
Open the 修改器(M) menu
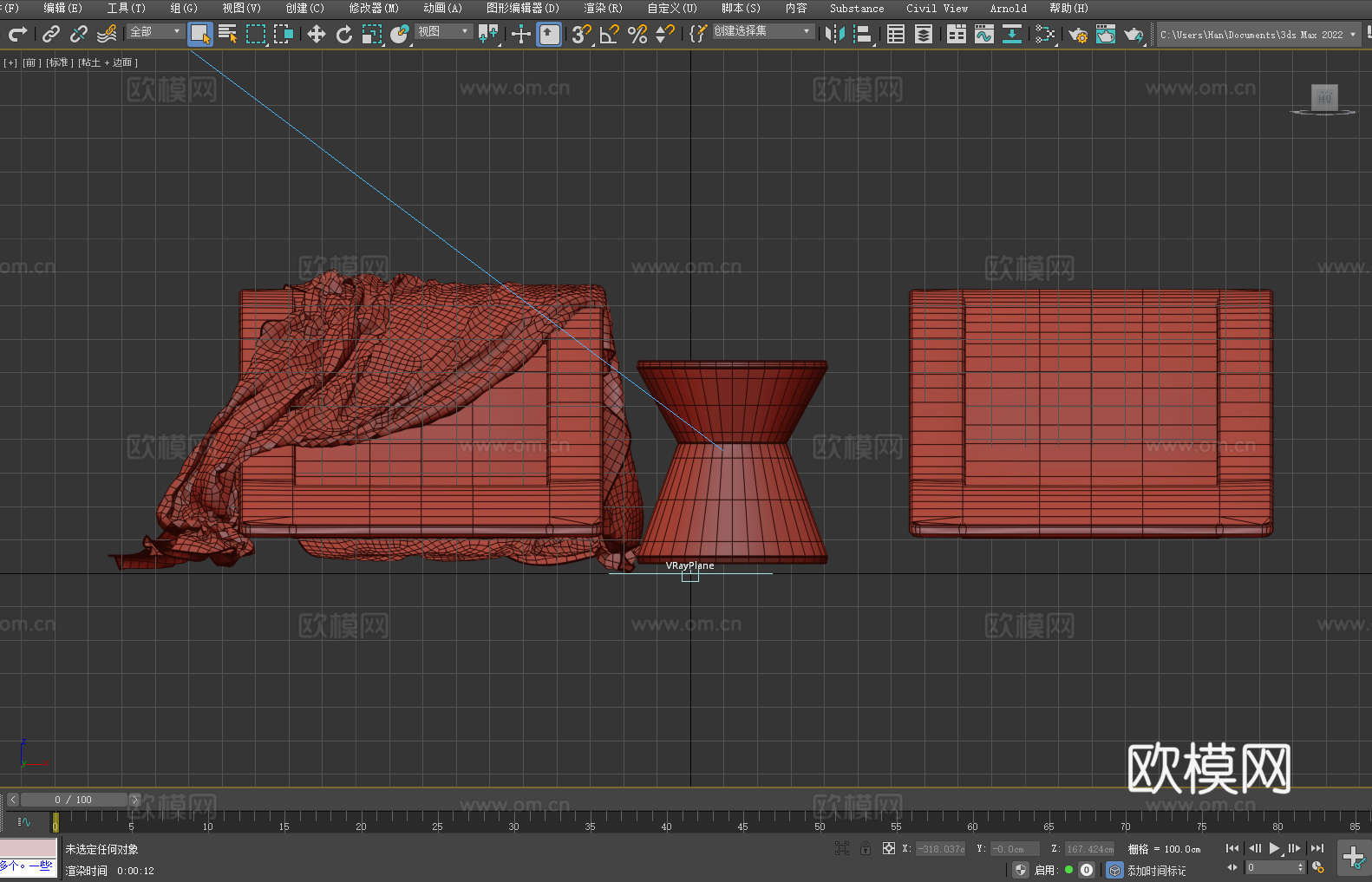374,8
